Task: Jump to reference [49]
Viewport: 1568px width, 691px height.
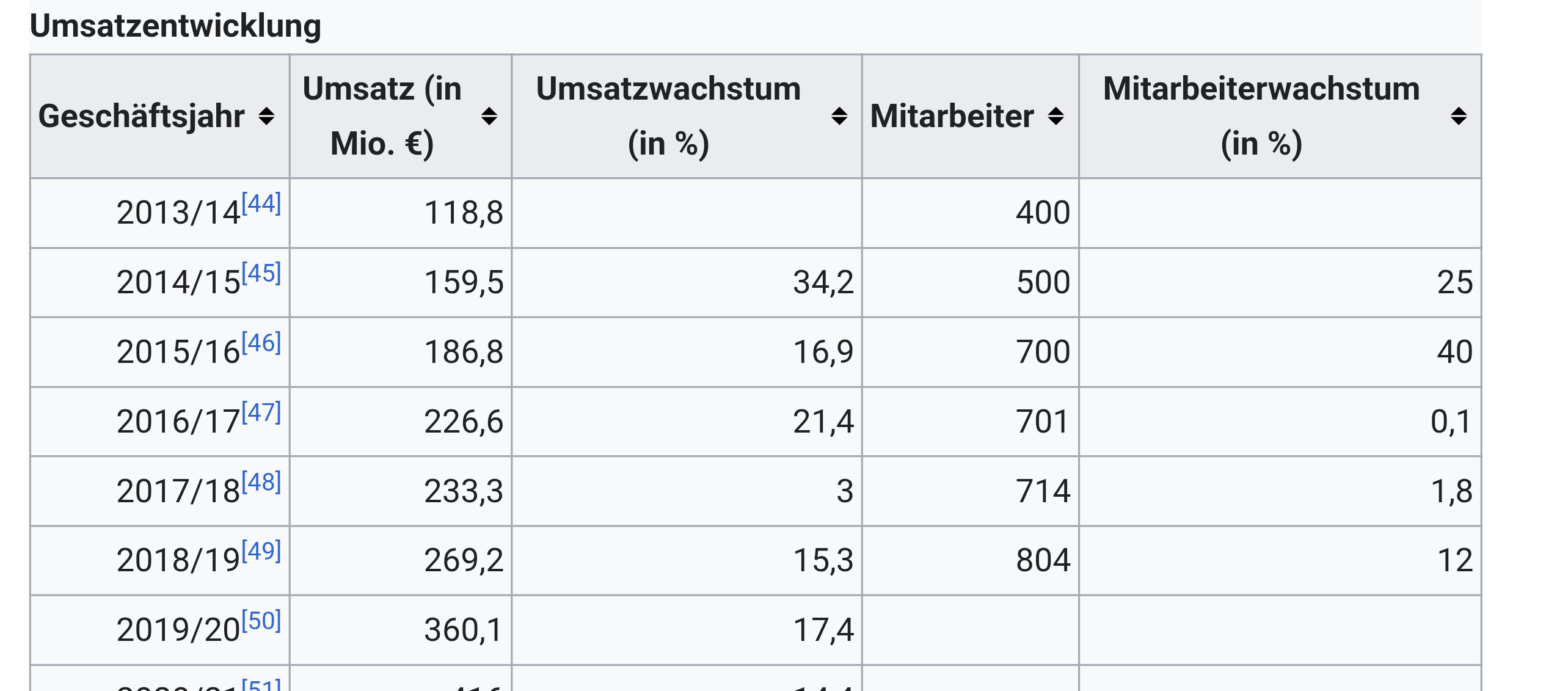Action: 261,551
